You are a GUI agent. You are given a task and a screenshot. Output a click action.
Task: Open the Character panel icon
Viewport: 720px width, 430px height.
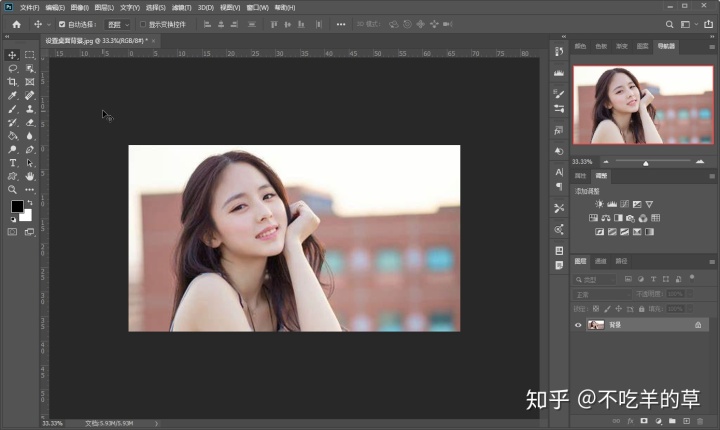coord(559,172)
